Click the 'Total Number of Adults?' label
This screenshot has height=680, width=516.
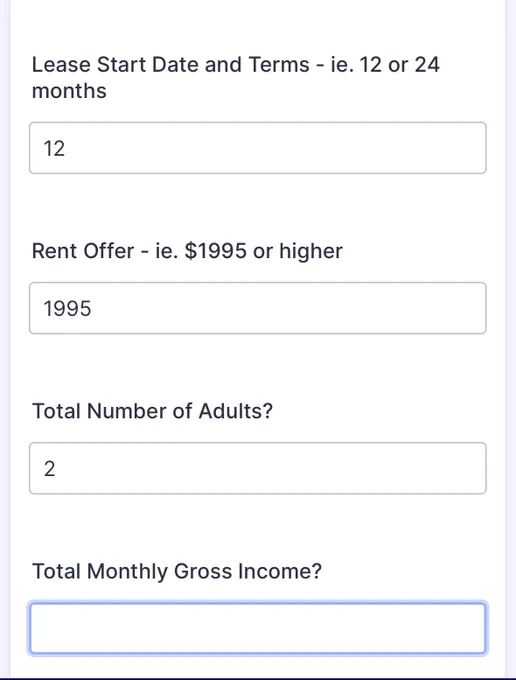(x=152, y=411)
